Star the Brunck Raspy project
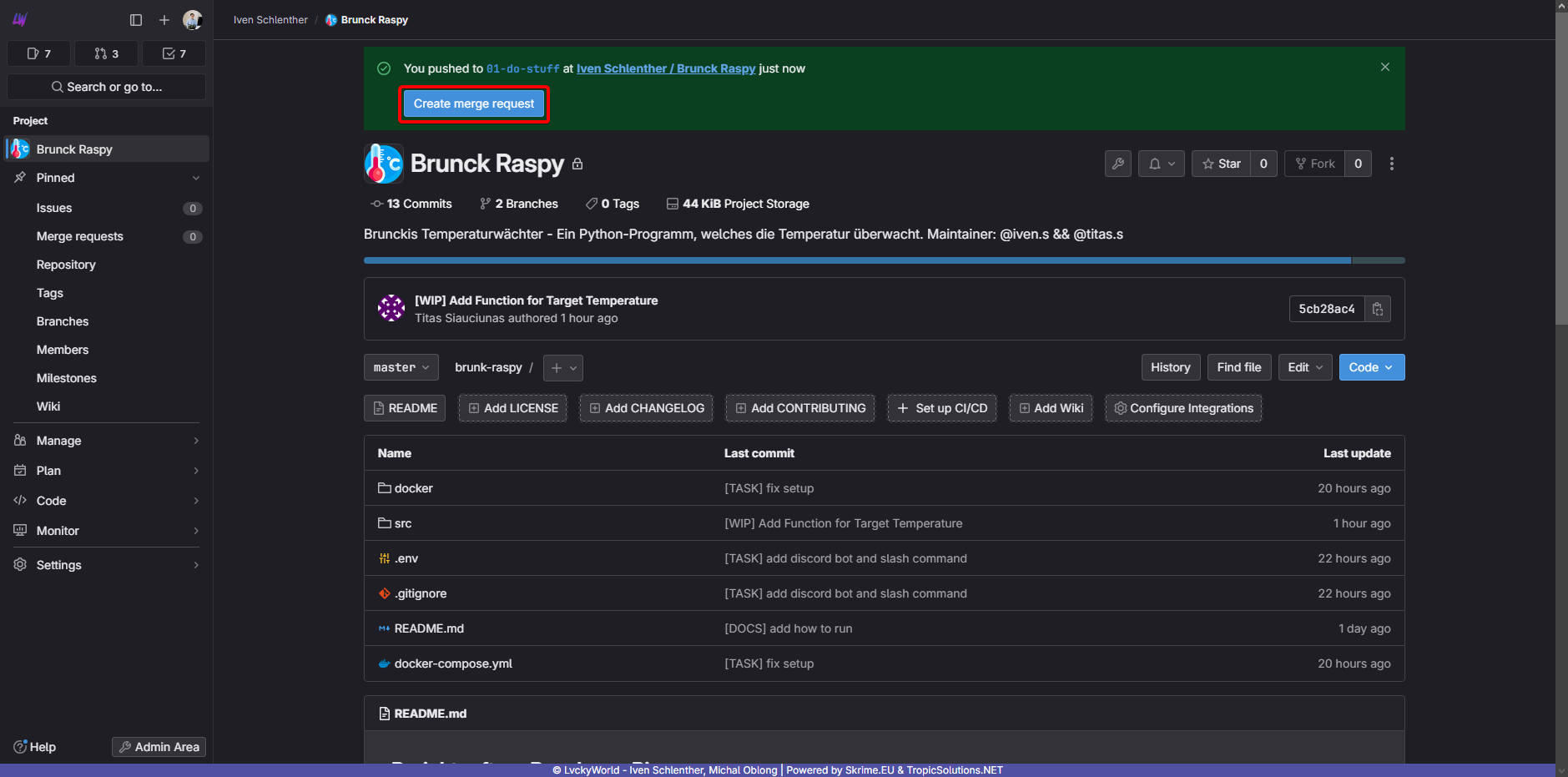Image resolution: width=1568 pixels, height=777 pixels. coord(1221,164)
